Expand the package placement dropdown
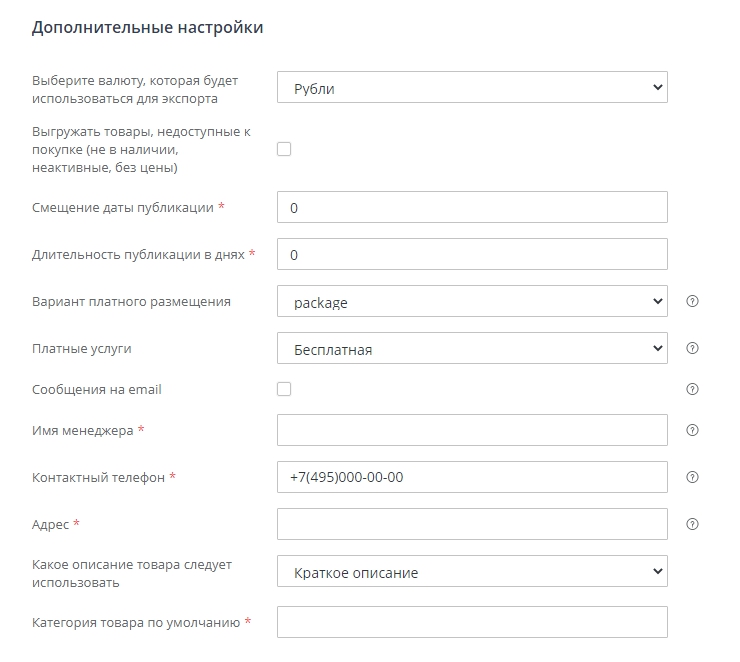The image size is (740, 662). pos(472,301)
